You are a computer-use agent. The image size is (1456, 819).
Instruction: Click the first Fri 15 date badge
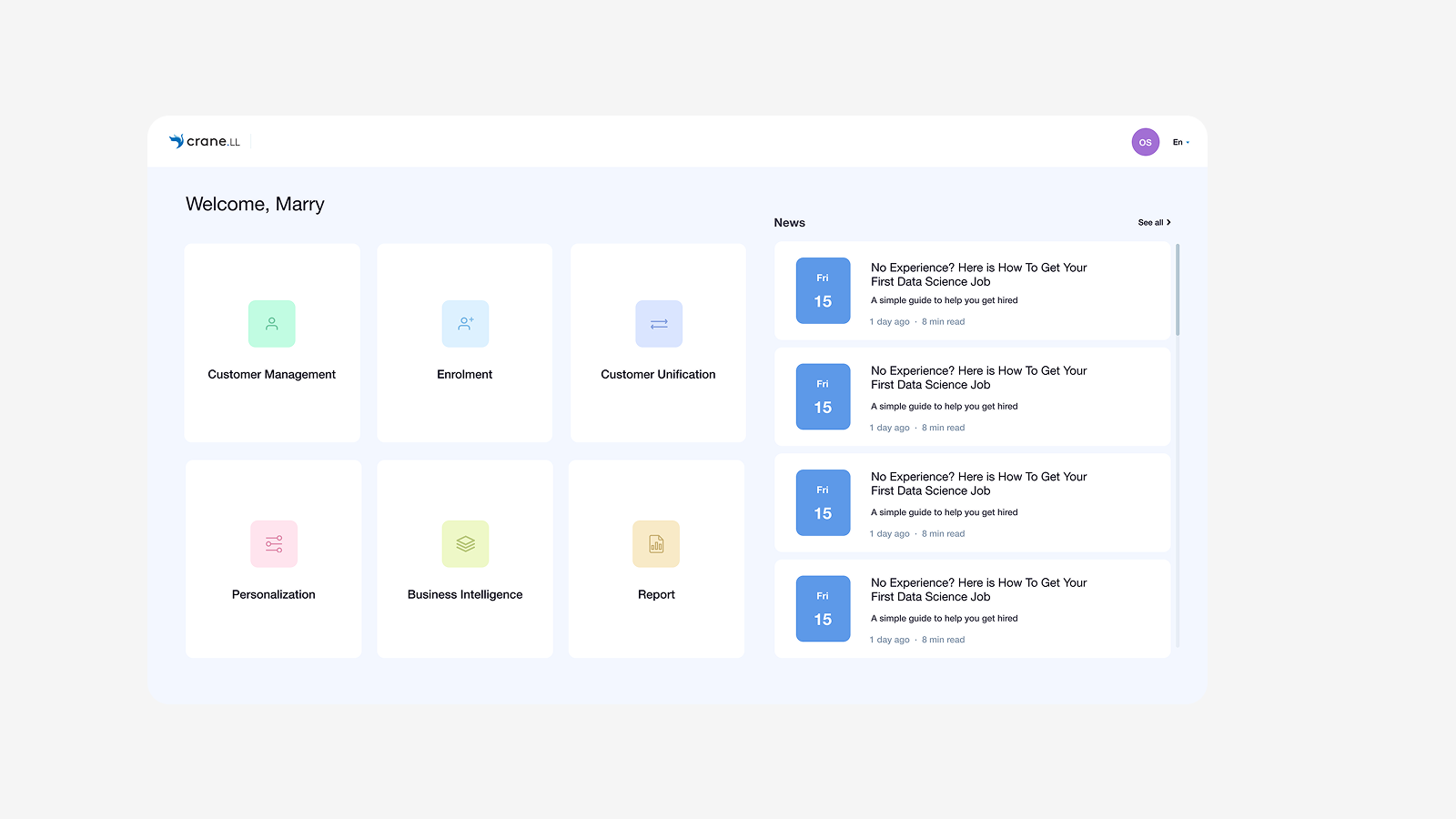[822, 290]
